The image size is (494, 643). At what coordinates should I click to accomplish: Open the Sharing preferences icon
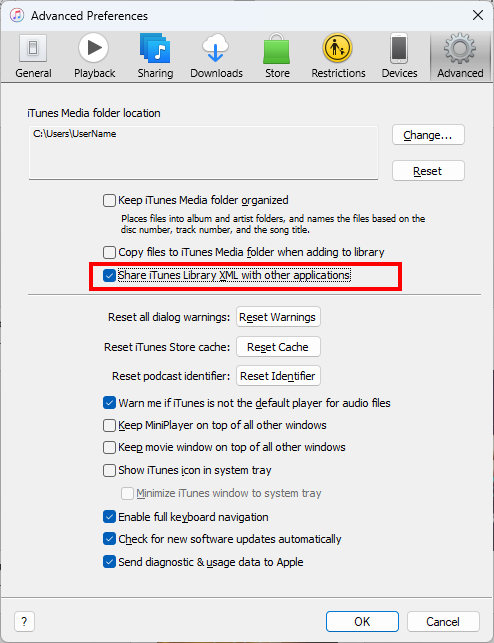point(155,48)
